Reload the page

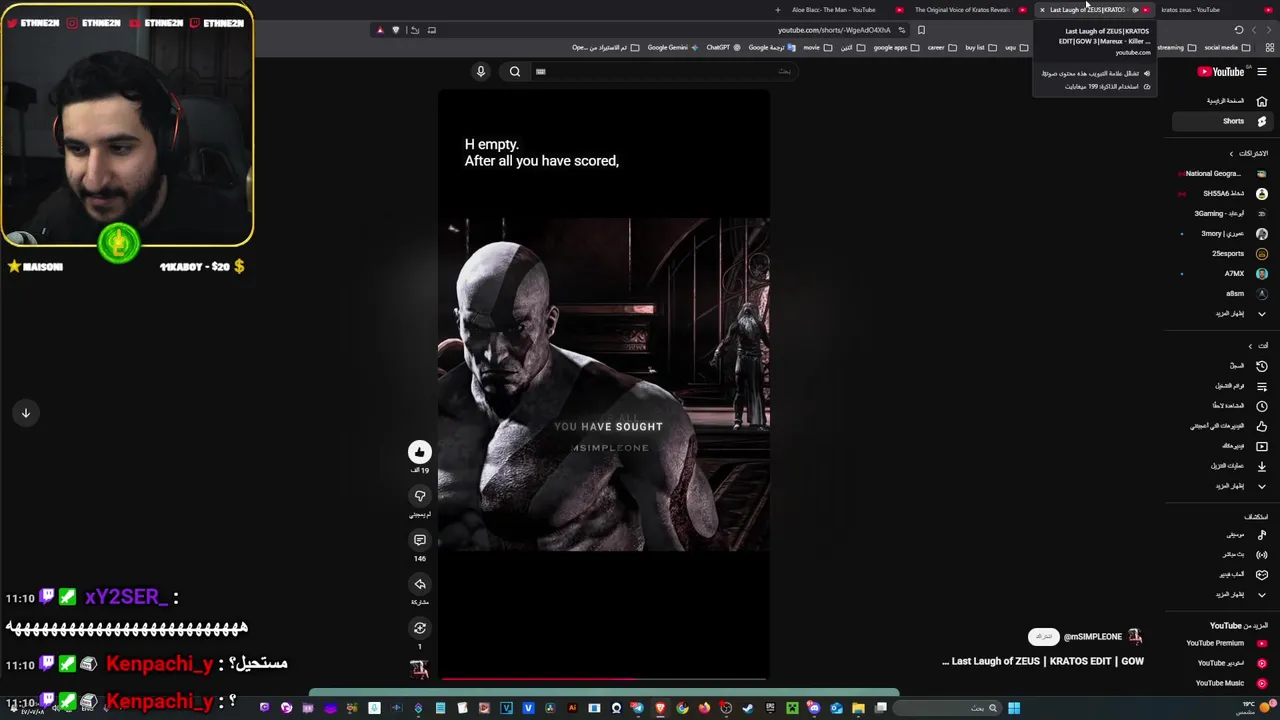tap(1239, 30)
